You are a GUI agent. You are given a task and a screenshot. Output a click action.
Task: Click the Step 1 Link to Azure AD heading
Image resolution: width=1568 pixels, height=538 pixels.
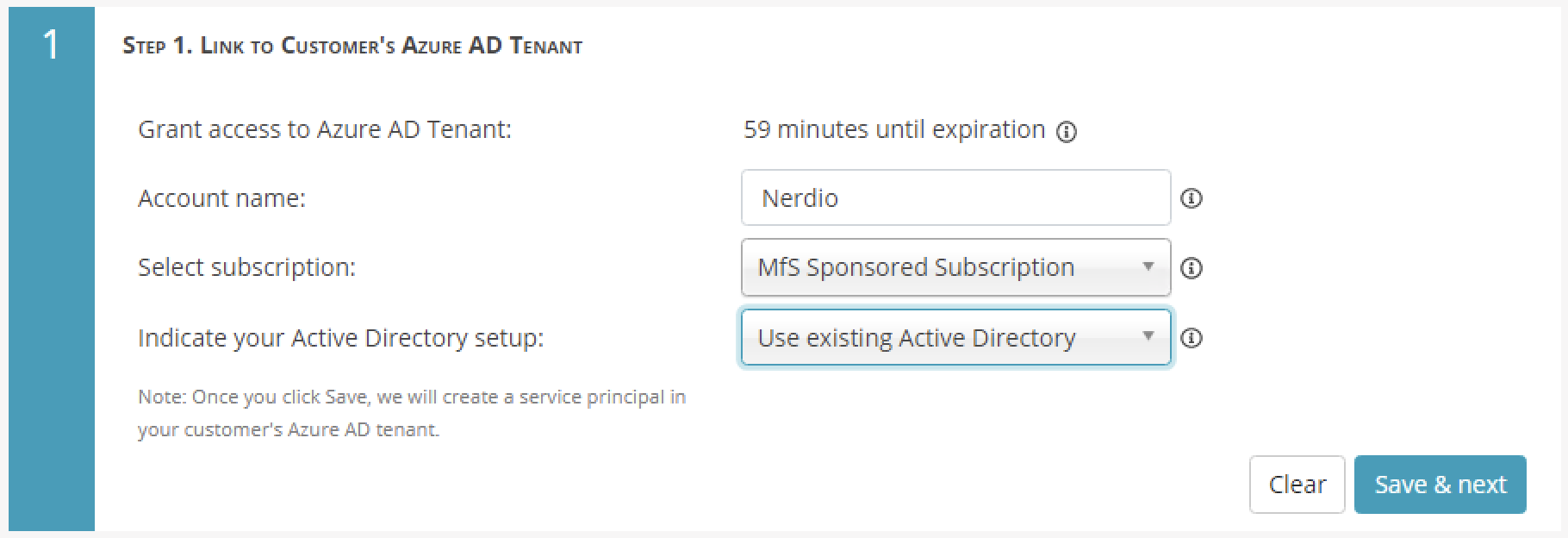click(352, 46)
